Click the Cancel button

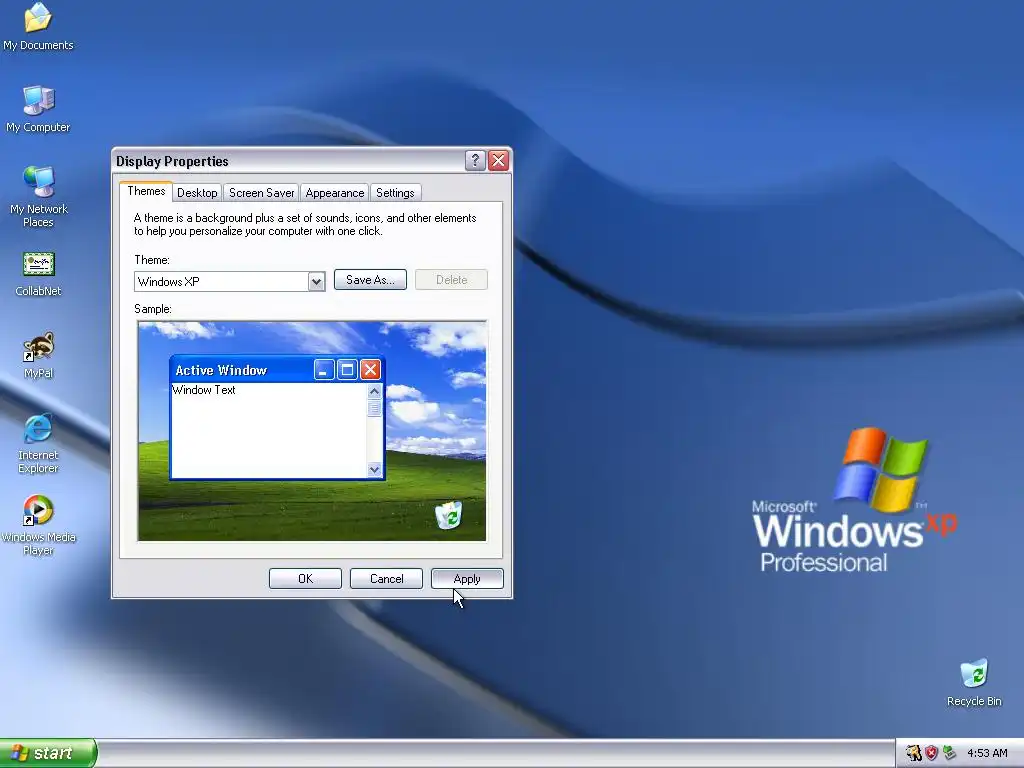pos(386,579)
